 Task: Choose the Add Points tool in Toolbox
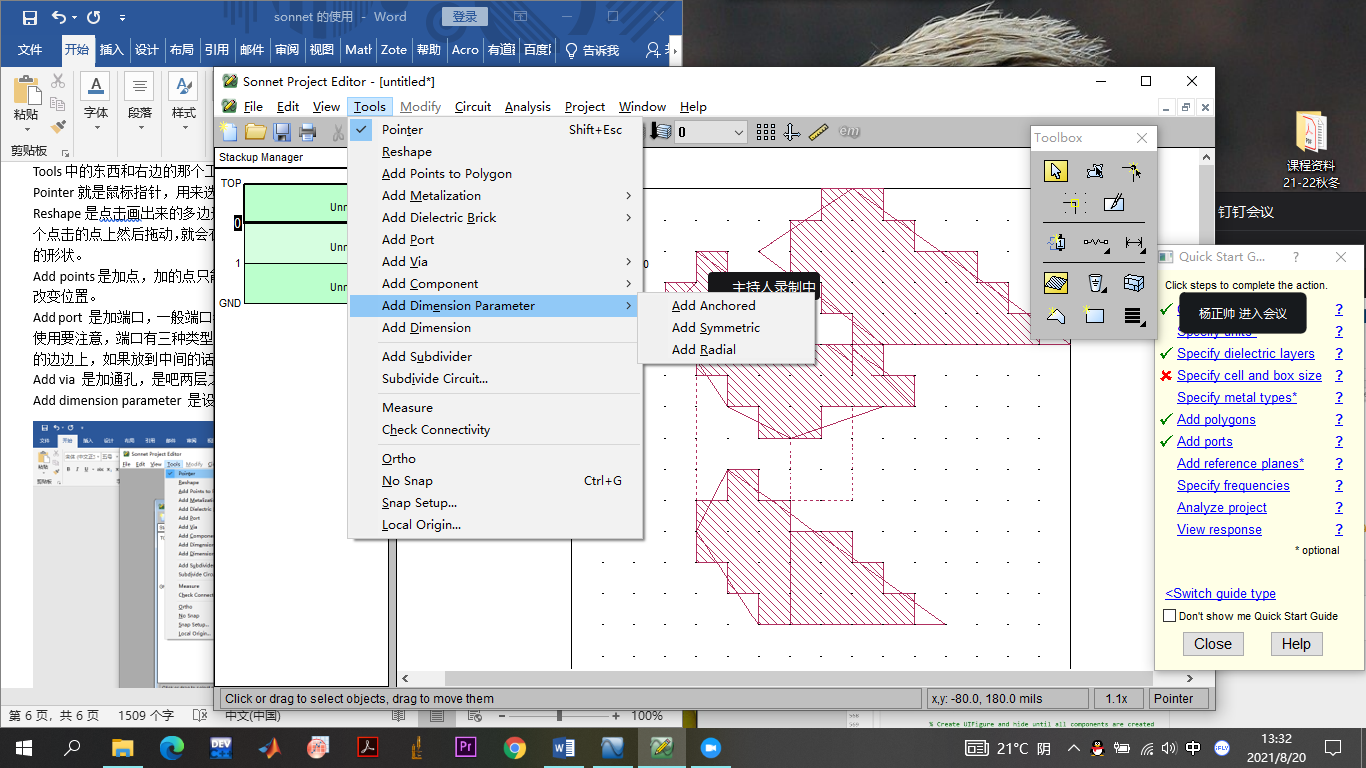(x=1133, y=171)
